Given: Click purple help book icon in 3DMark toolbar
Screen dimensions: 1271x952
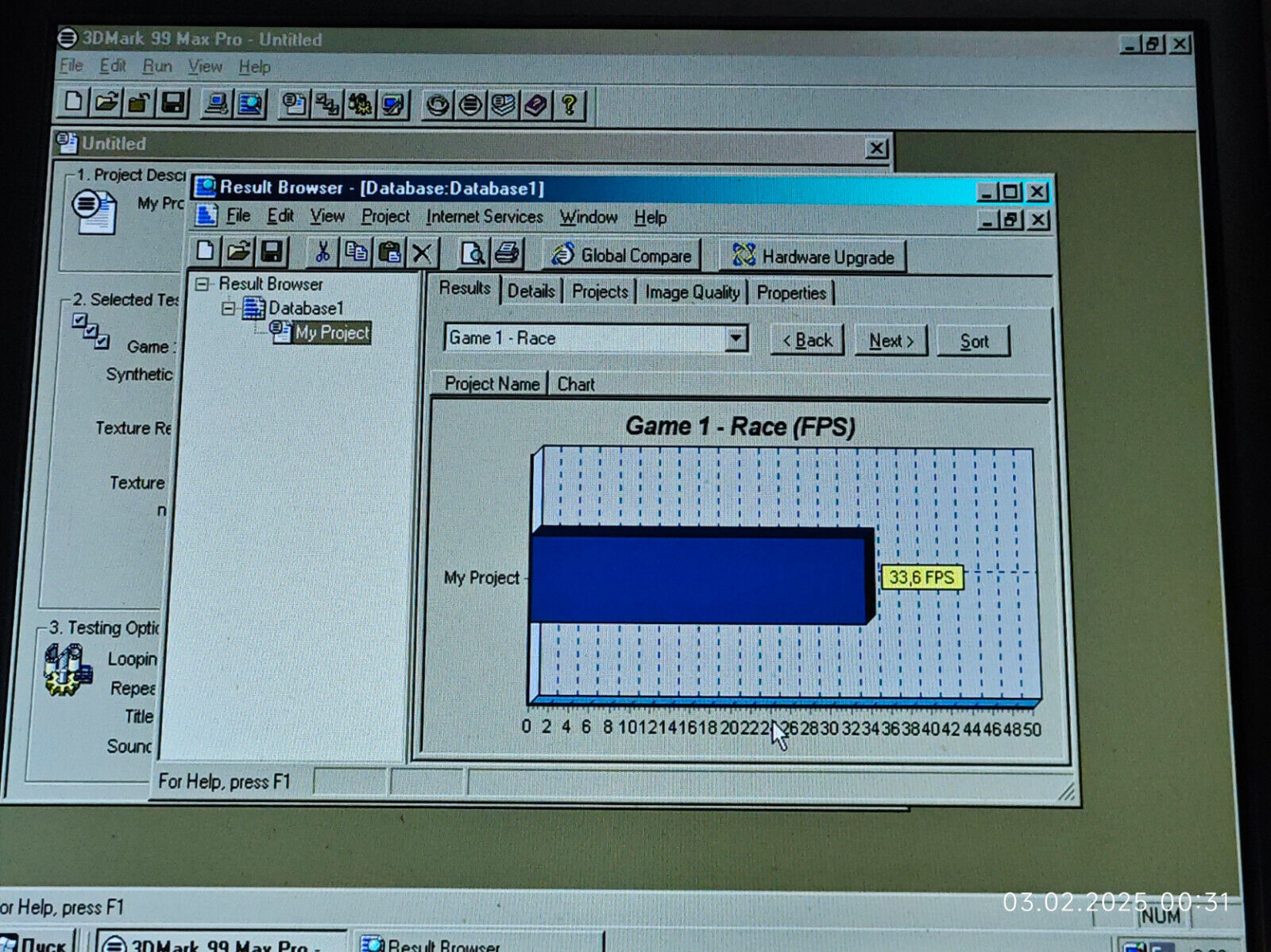Looking at the screenshot, I should point(536,105).
